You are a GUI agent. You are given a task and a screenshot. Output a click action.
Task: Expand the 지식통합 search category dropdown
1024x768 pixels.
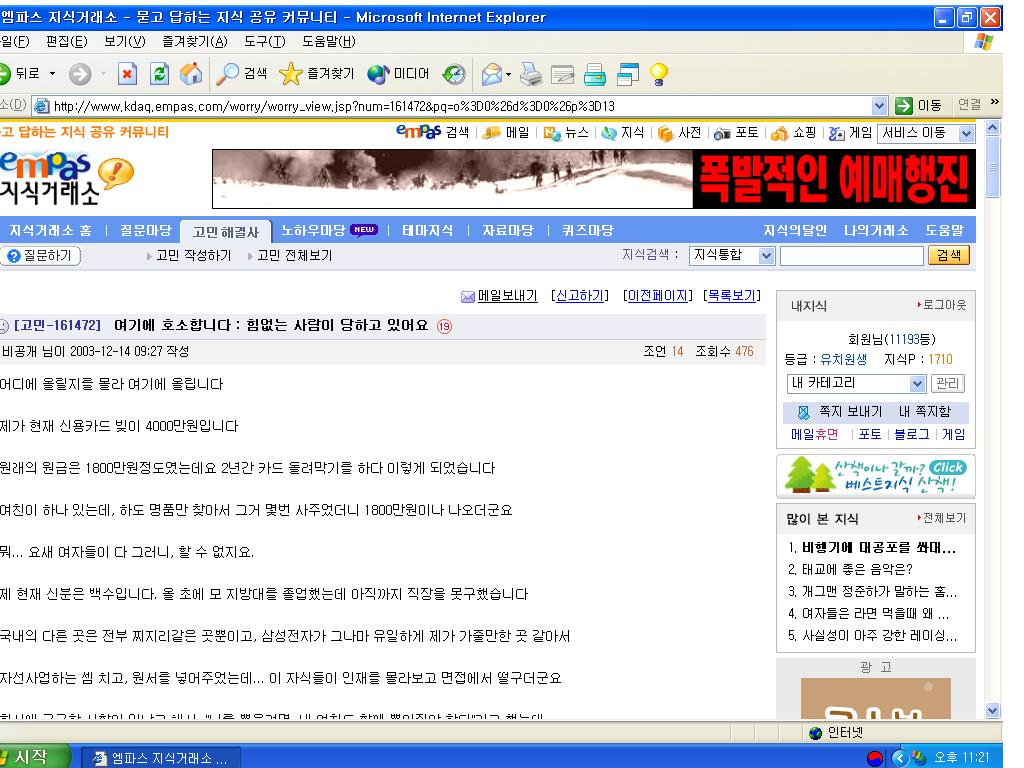[x=732, y=255]
